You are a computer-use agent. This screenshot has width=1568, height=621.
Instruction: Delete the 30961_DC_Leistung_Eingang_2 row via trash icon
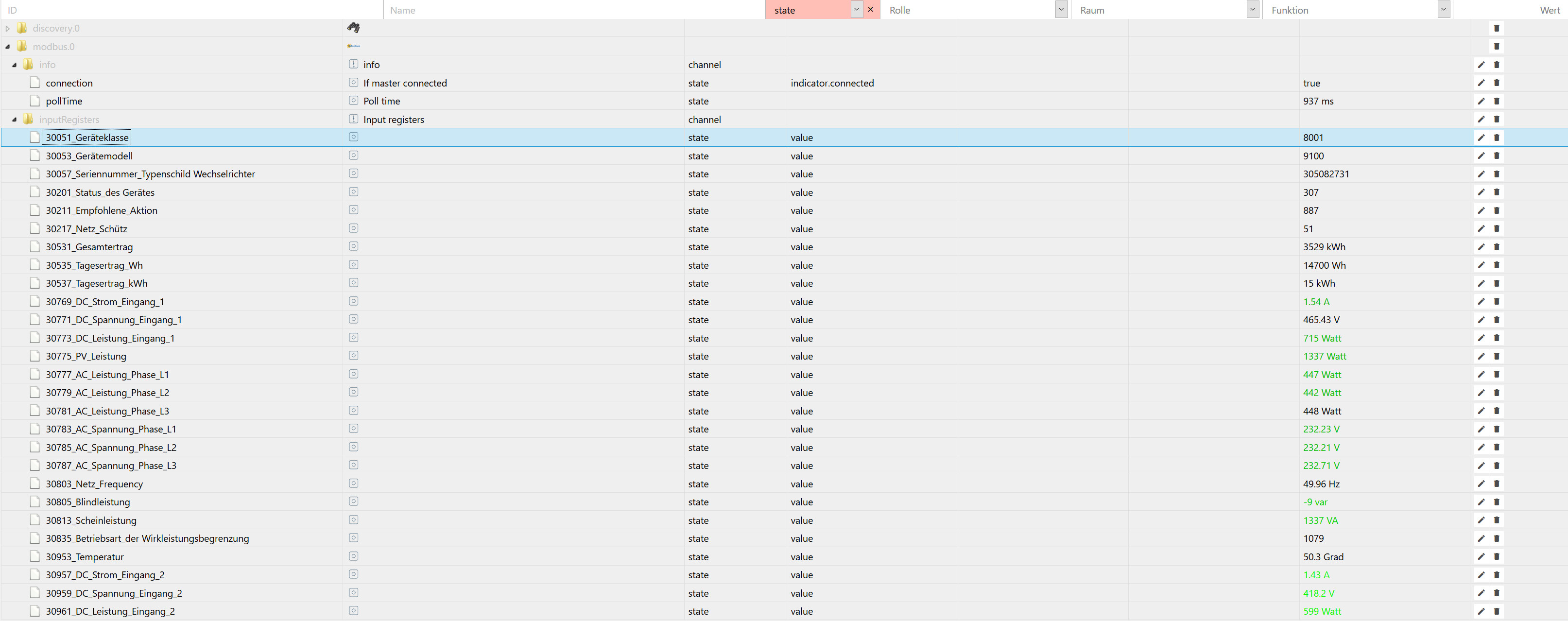pos(1497,611)
